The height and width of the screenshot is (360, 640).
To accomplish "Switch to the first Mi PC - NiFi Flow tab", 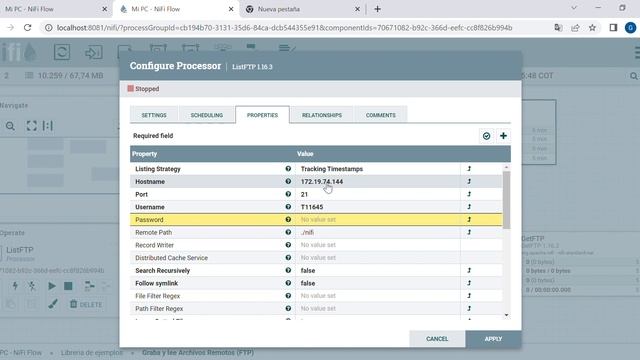I will [x=55, y=9].
